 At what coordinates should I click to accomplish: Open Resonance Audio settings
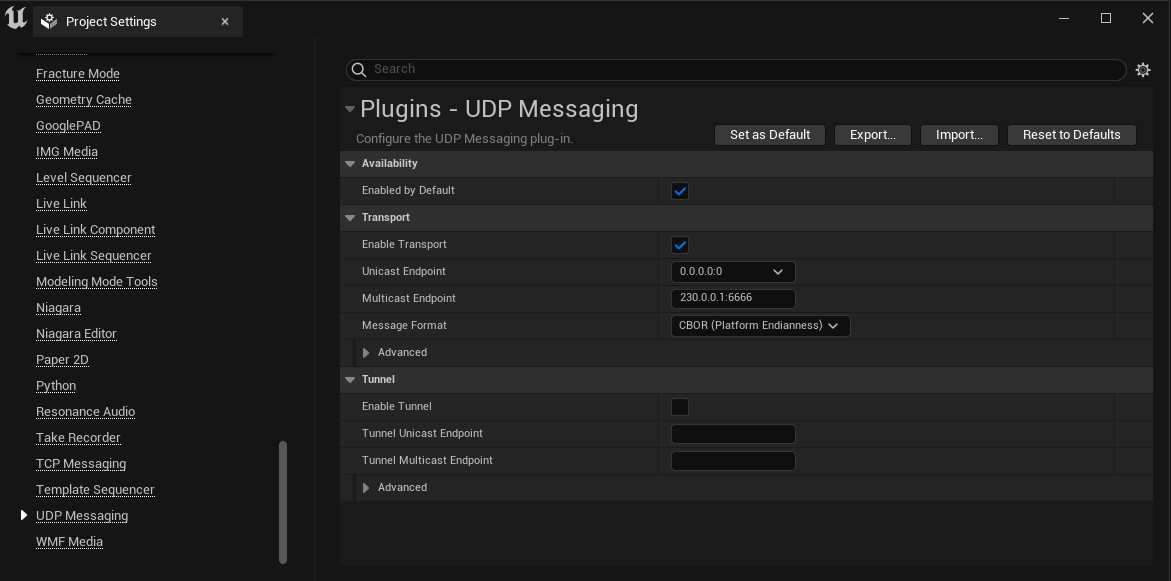click(85, 412)
